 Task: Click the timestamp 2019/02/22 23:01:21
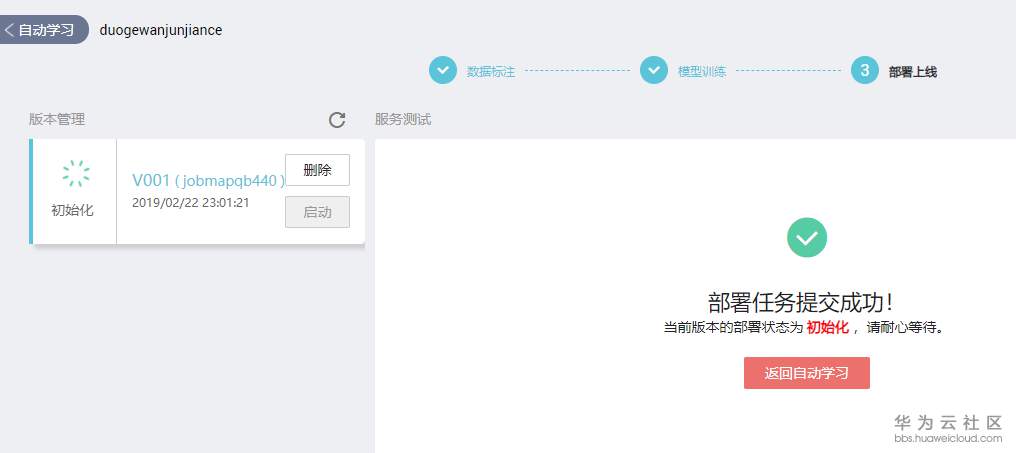pos(190,203)
